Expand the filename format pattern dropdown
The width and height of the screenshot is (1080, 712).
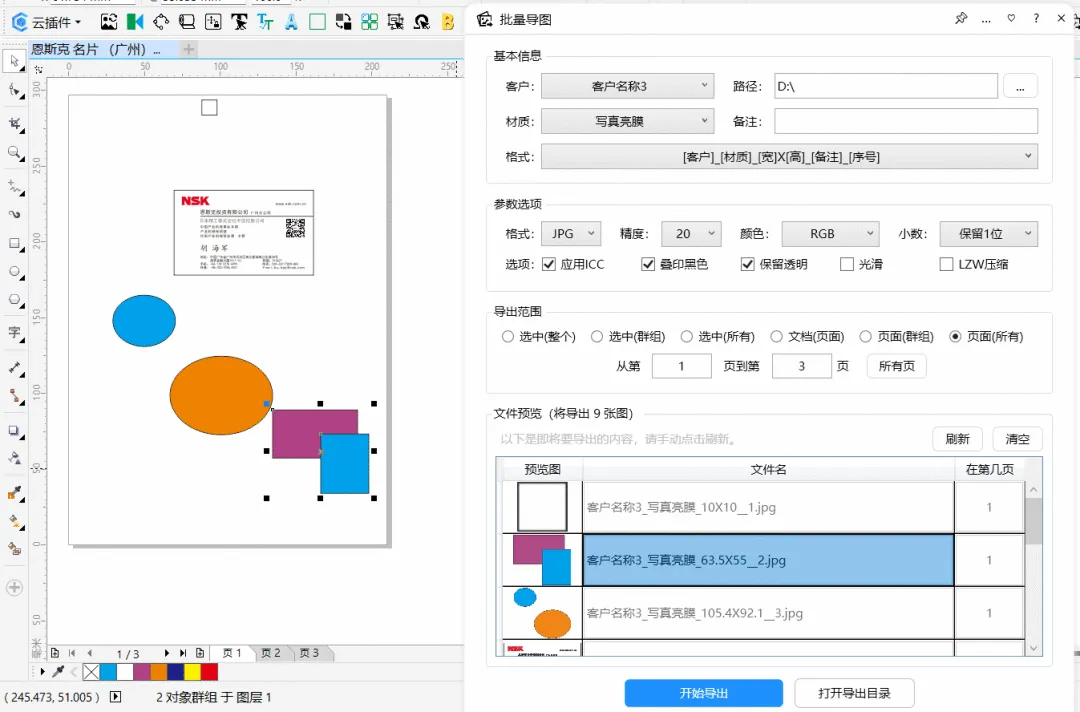click(789, 156)
